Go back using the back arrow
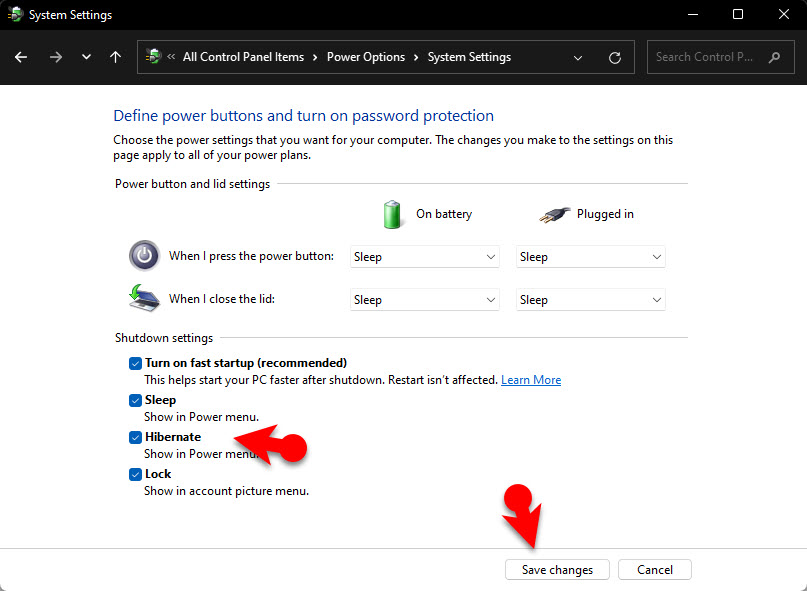Viewport: 807px width, 591px height. pyautogui.click(x=21, y=57)
